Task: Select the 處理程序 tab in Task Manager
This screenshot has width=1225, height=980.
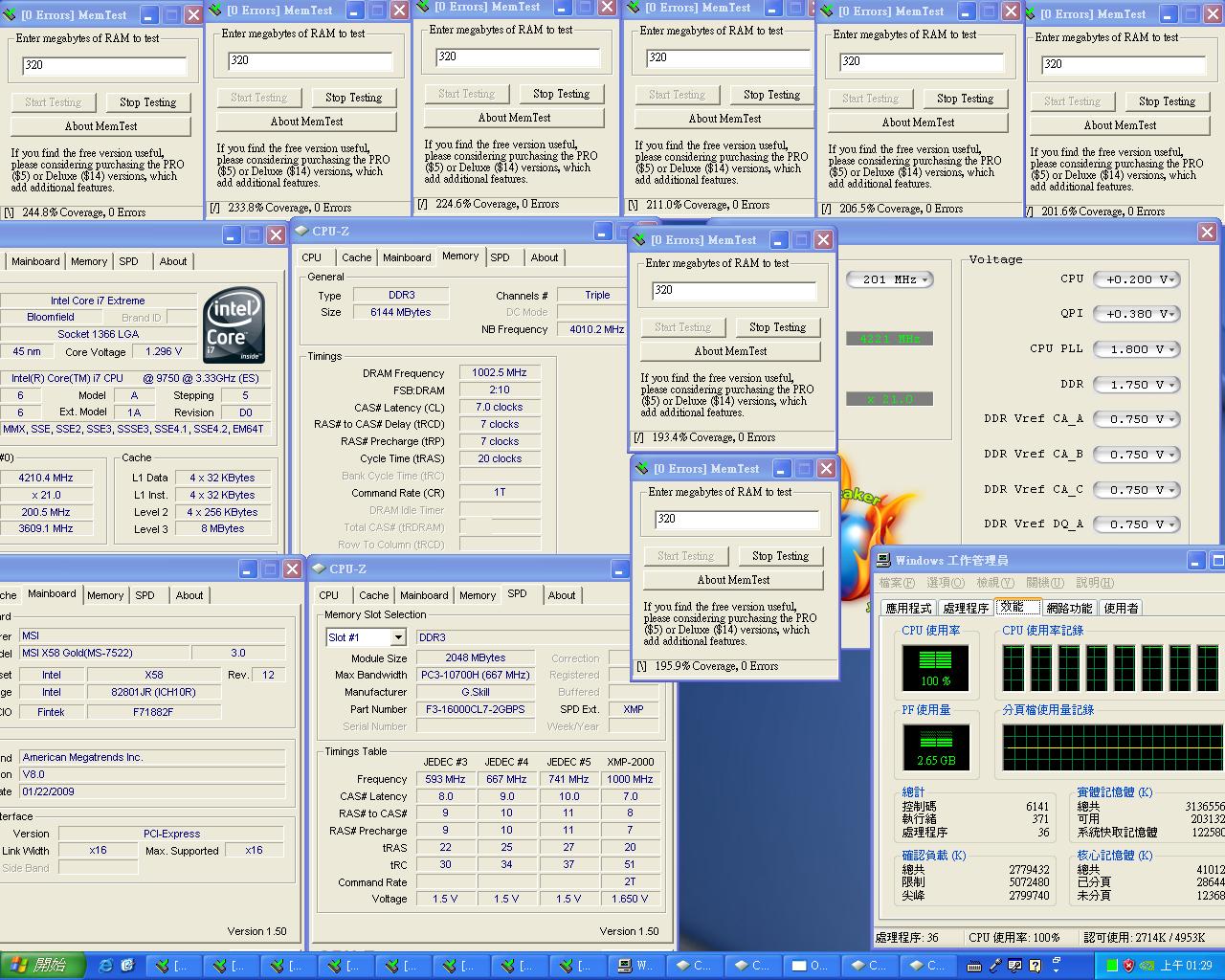Action: 966,608
